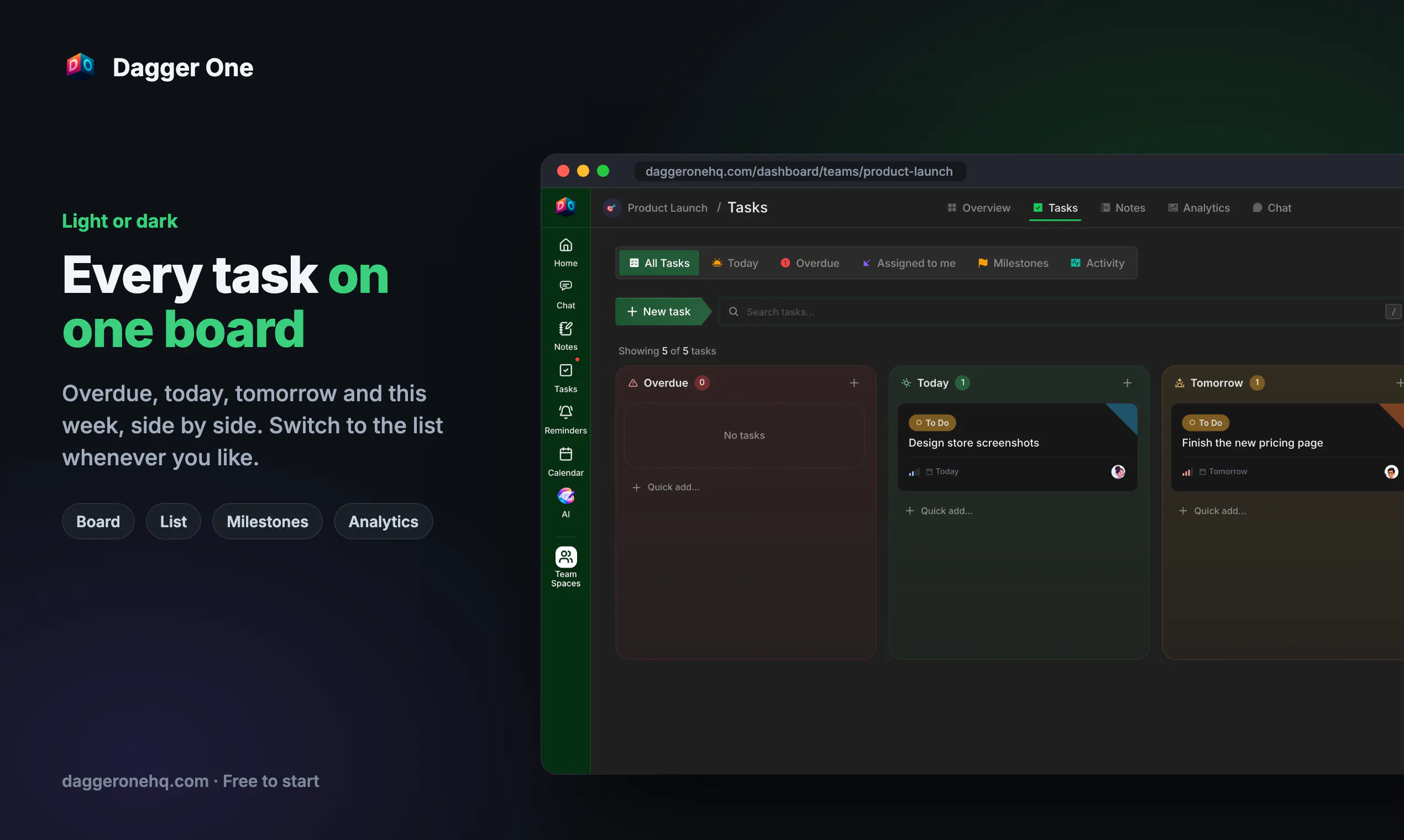The height and width of the screenshot is (840, 1404).
Task: Open Notes in the left sidebar
Action: click(565, 336)
